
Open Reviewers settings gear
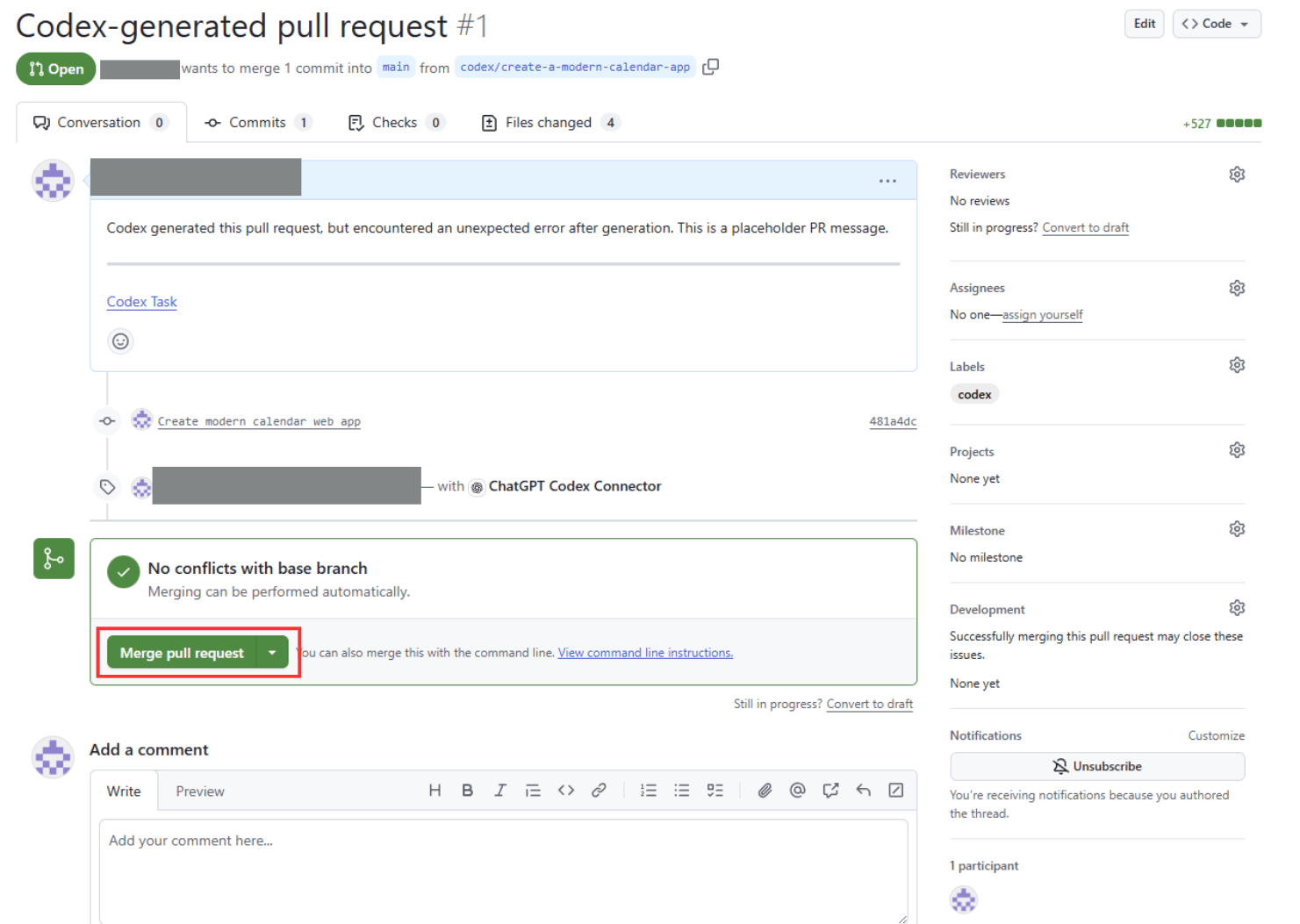(1237, 175)
